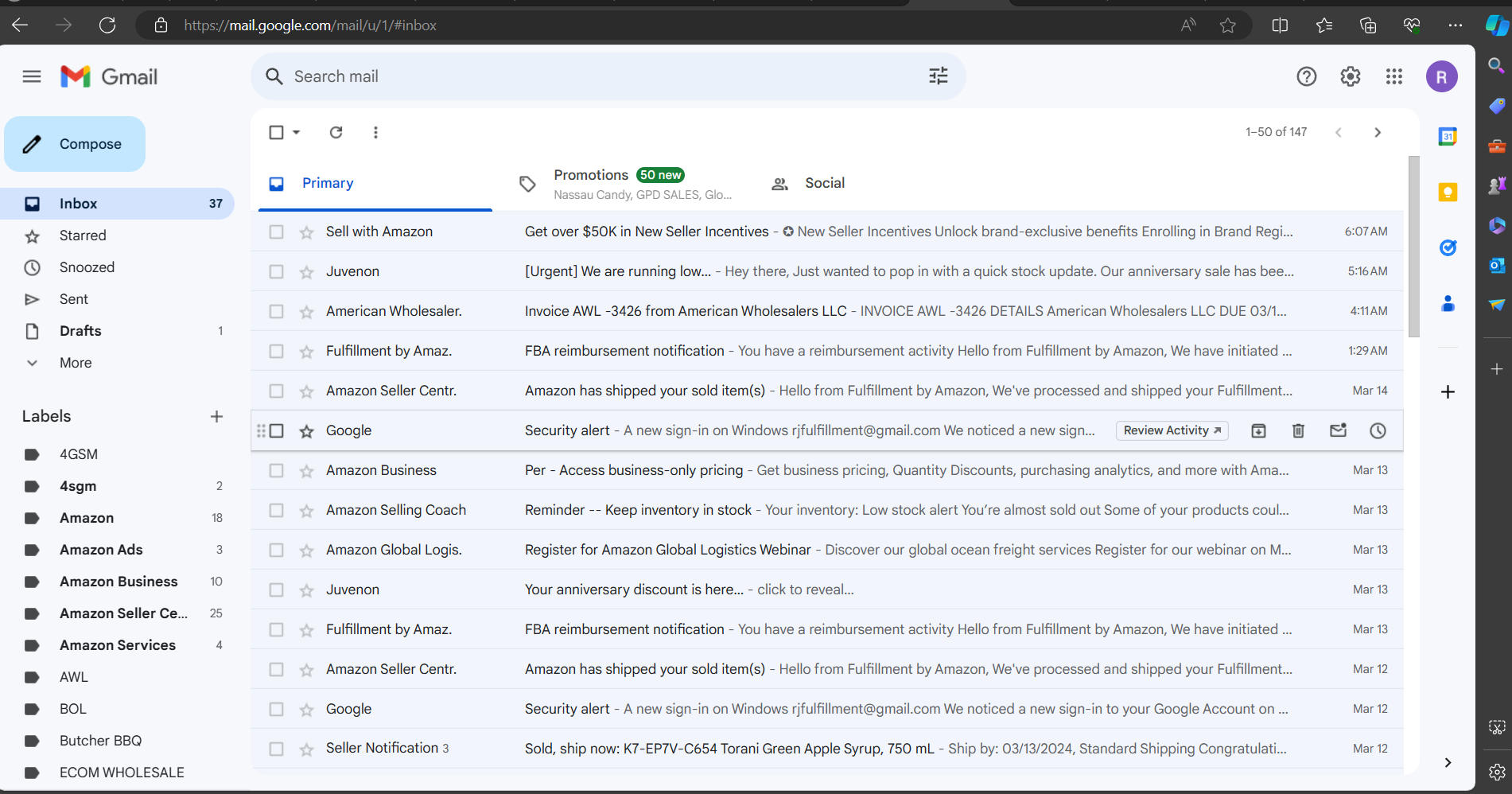
Task: Go to the next page of emails
Action: pos(1378,132)
